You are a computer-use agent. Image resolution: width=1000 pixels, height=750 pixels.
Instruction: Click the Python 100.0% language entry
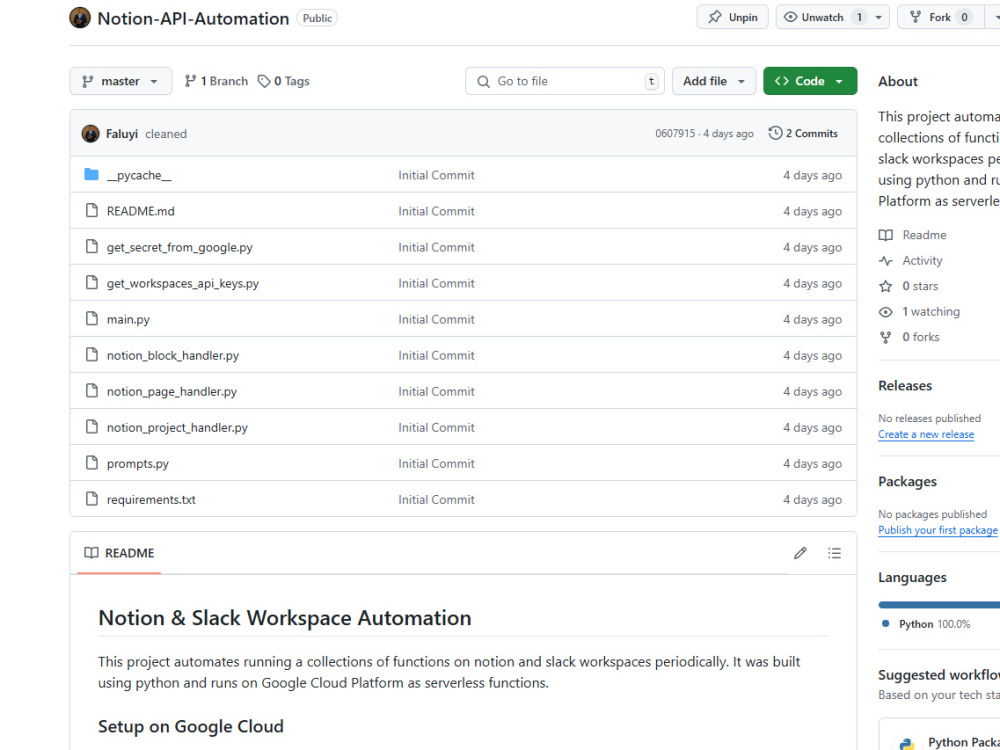(x=926, y=624)
